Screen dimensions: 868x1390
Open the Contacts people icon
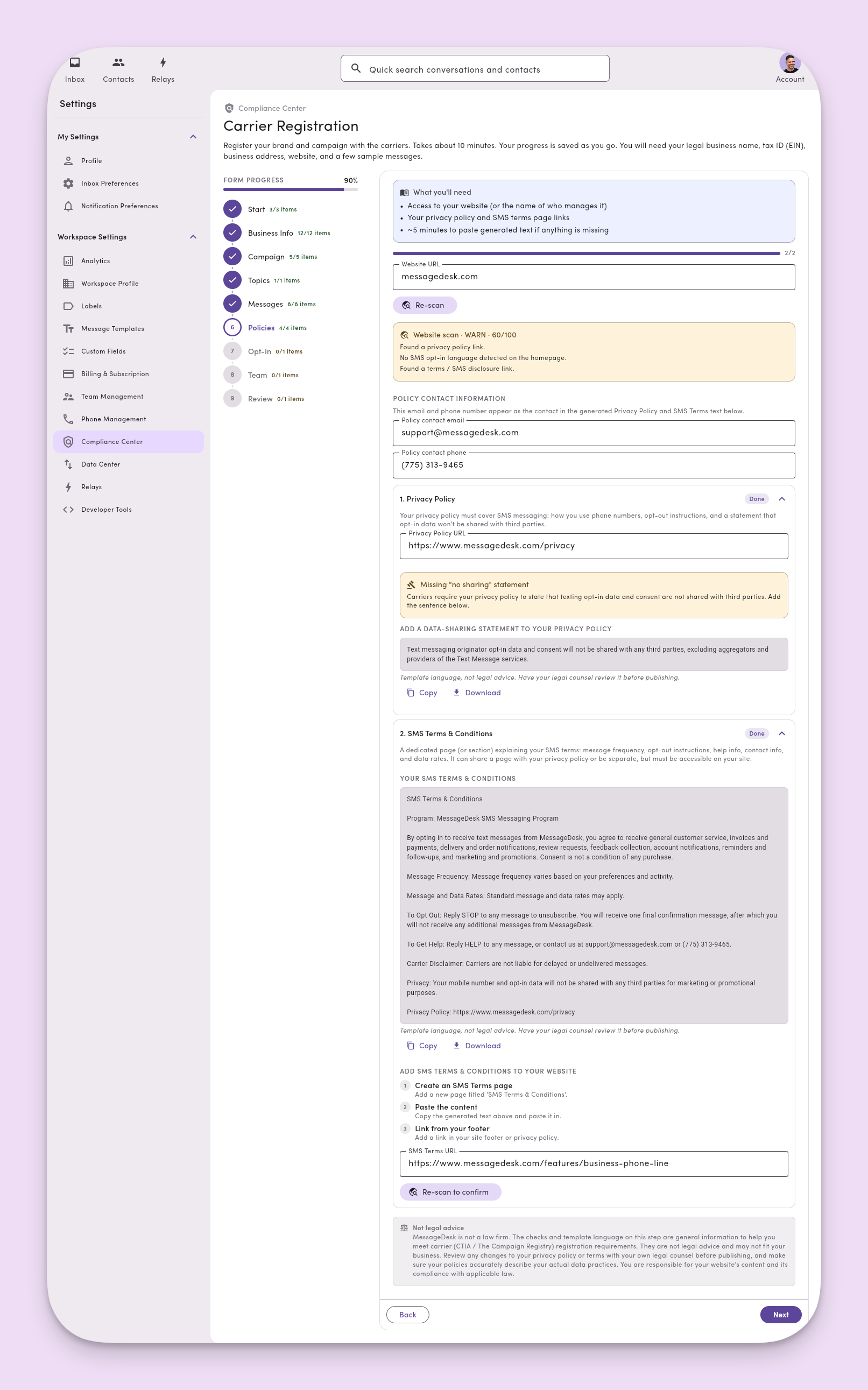tap(118, 62)
